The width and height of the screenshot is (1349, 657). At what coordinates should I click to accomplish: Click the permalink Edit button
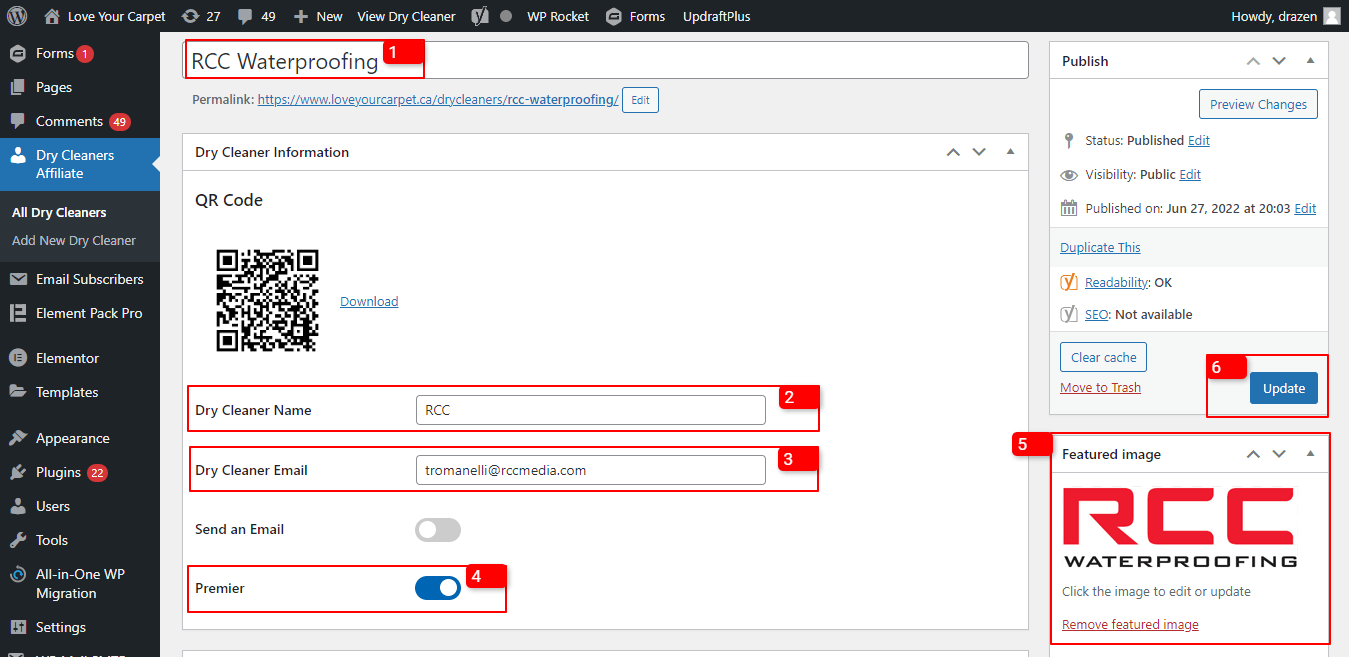(640, 100)
